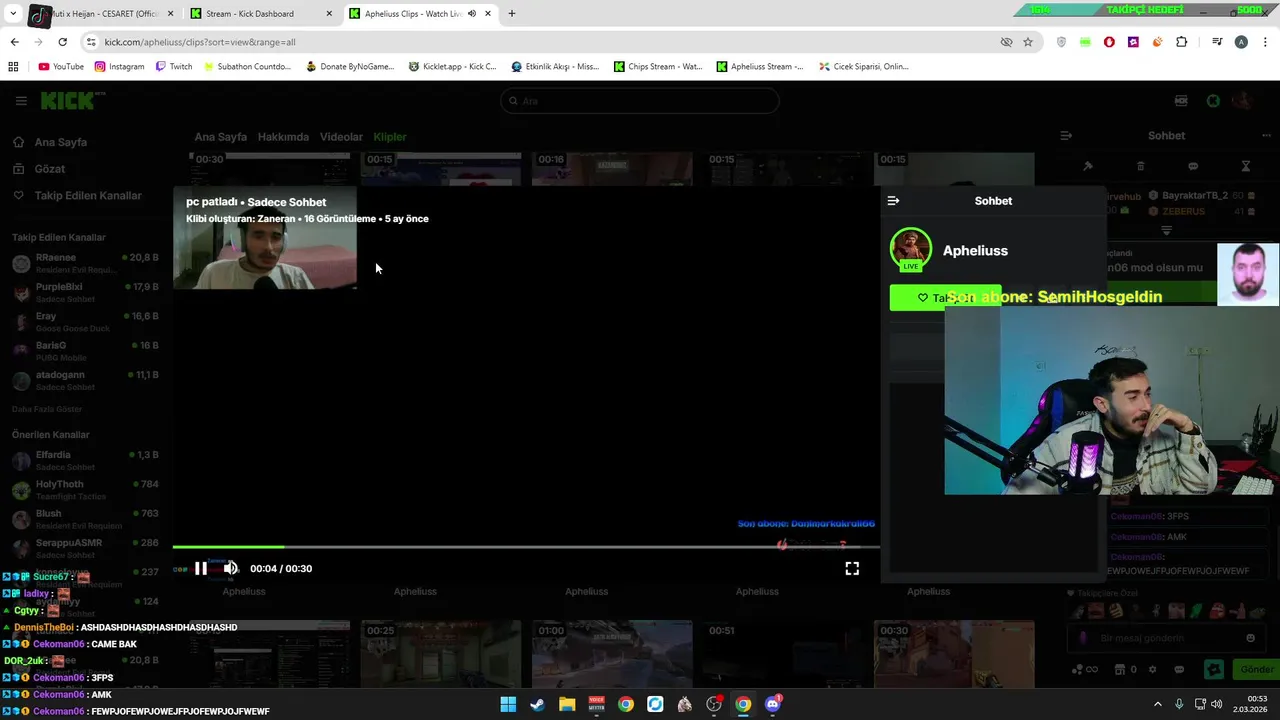Open the 00:25 clip thumbnail in bottom row

pos(440,654)
